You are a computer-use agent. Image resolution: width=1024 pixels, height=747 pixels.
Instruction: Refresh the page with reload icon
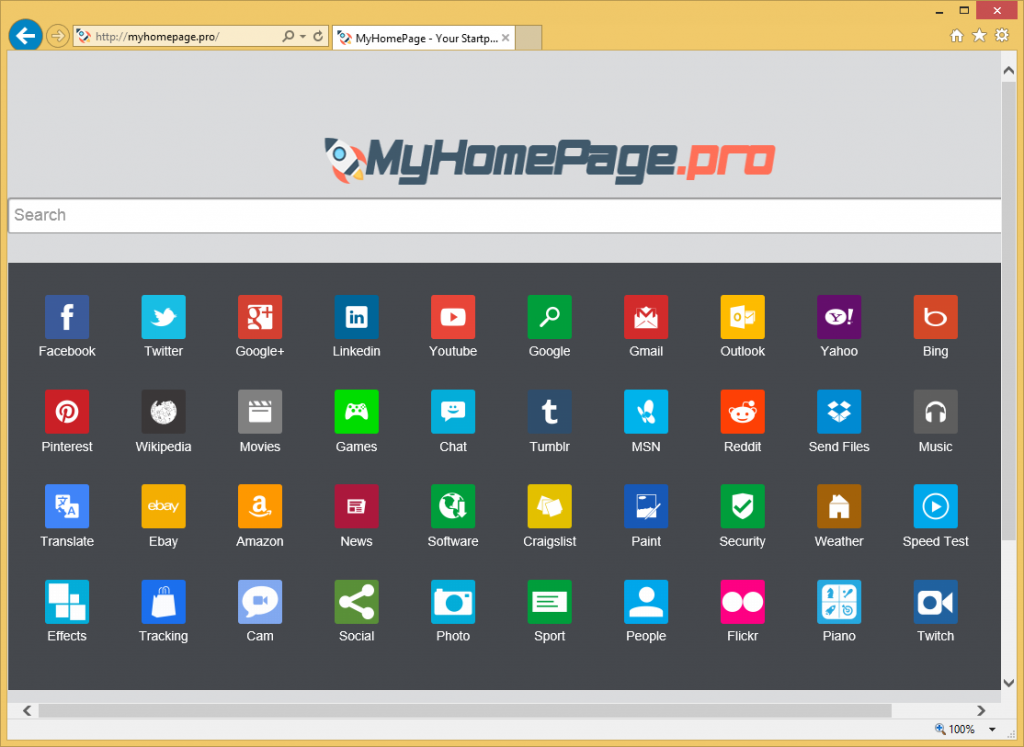pyautogui.click(x=318, y=37)
